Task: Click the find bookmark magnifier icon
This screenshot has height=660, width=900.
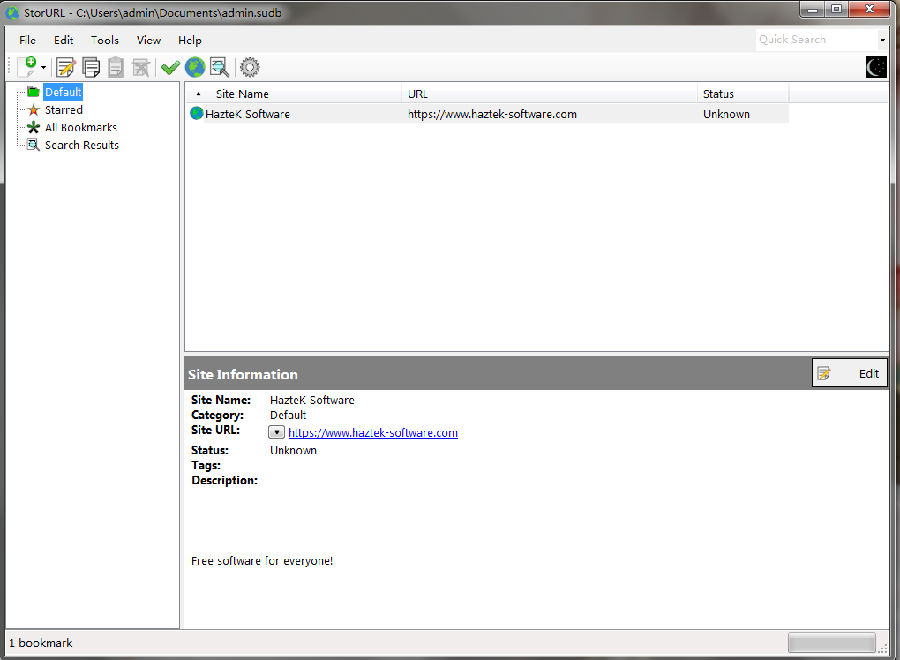Action: [x=219, y=67]
